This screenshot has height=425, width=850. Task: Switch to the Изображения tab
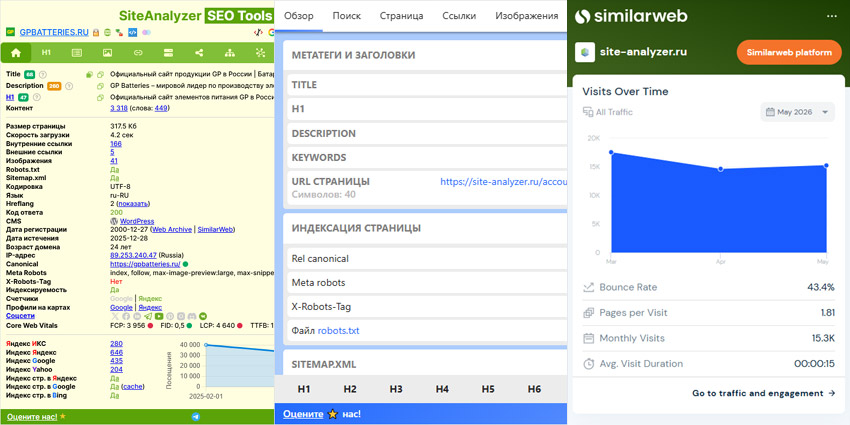(x=527, y=16)
